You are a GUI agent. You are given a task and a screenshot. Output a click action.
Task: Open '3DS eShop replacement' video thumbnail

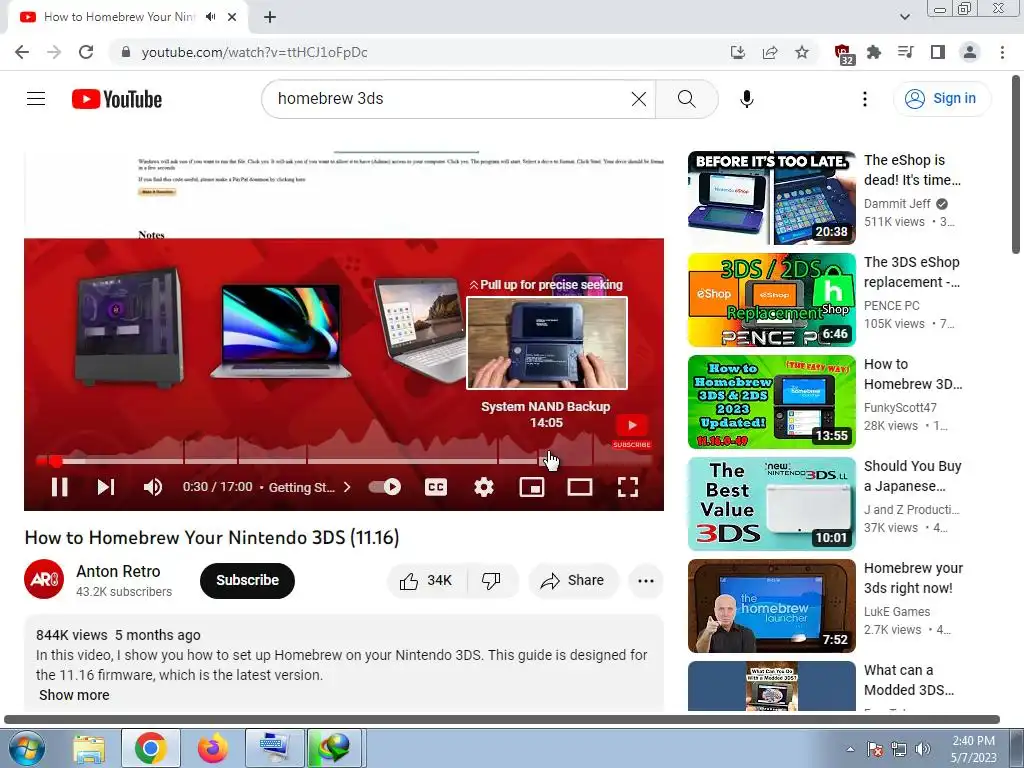tap(771, 300)
